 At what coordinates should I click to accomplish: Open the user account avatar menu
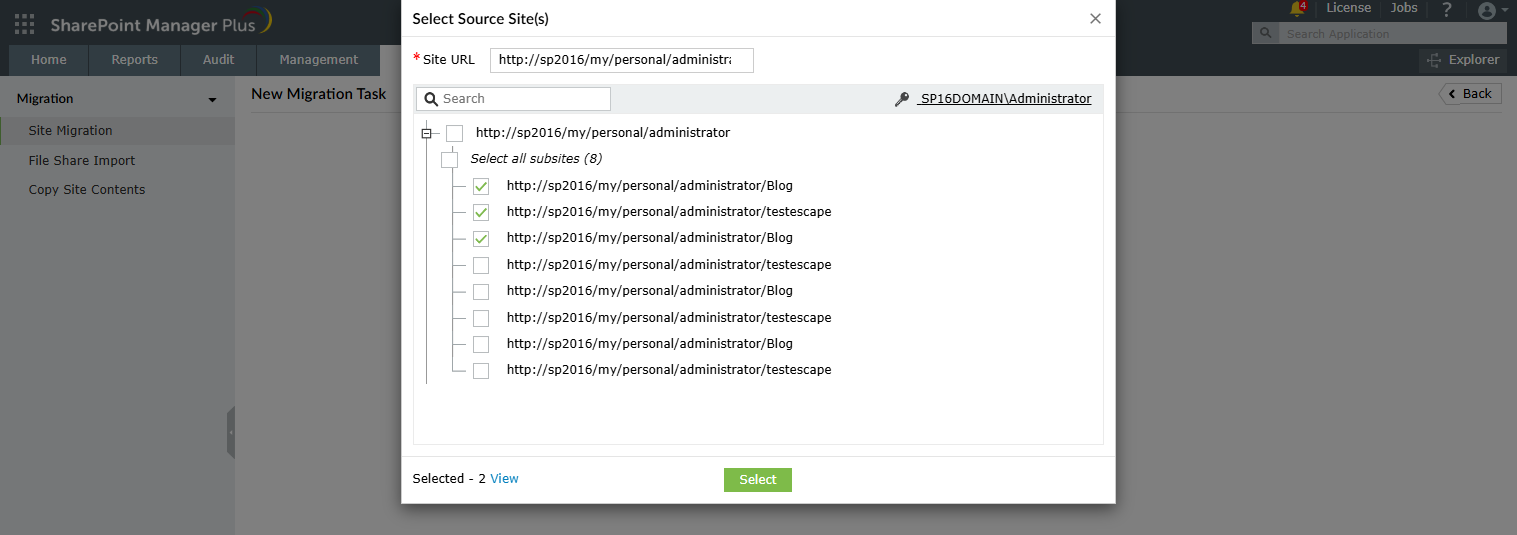pos(1492,11)
